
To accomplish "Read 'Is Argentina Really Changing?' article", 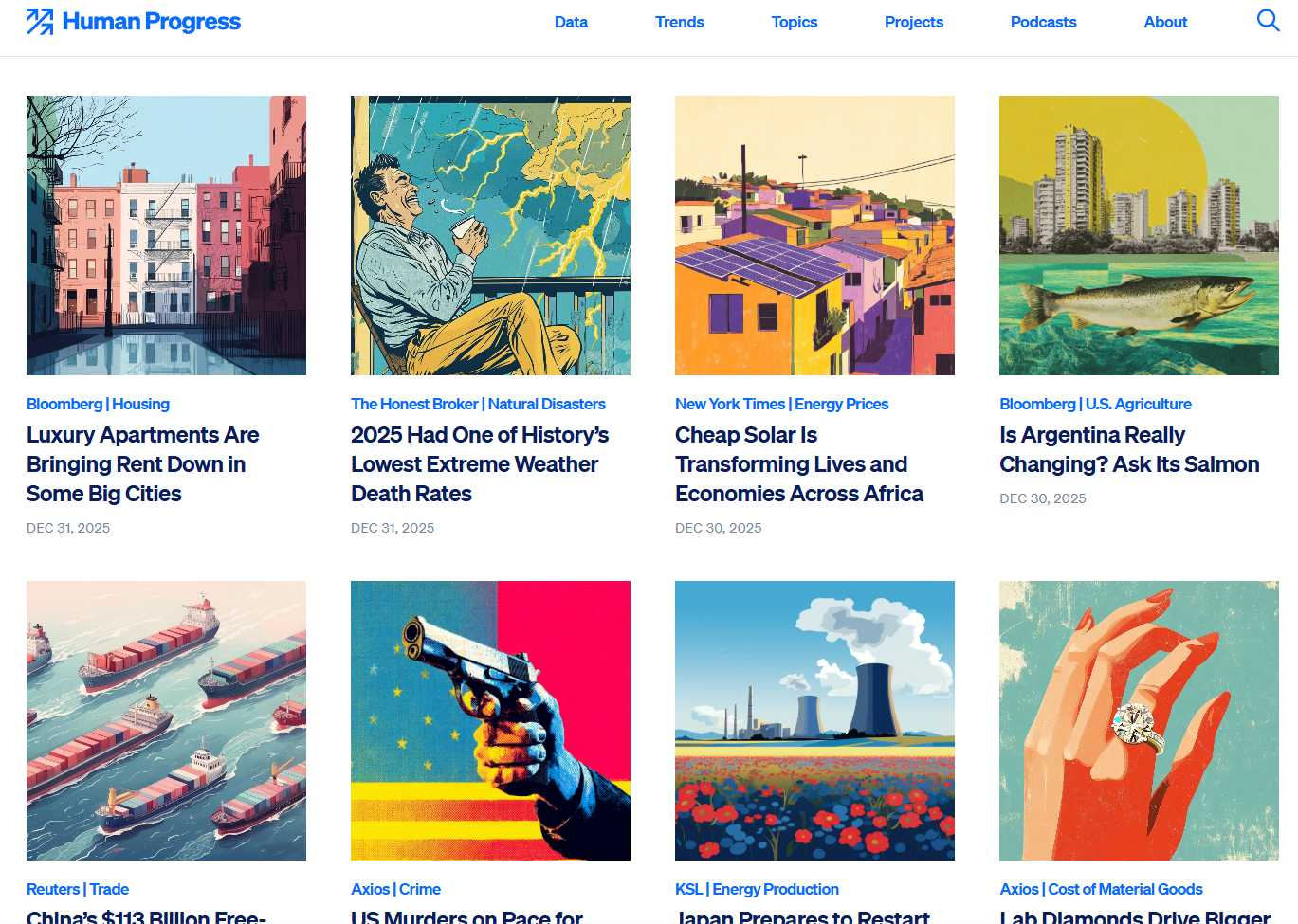I will (1128, 449).
